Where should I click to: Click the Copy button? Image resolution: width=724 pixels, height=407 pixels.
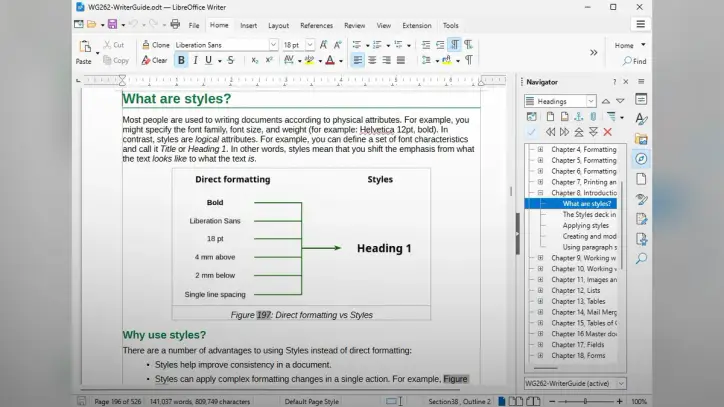coord(116,60)
